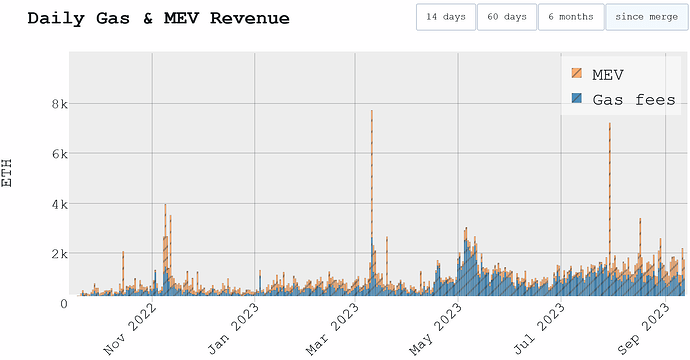Image resolution: width=690 pixels, height=360 pixels.
Task: Hide the MEV series via its legend label
Action: pyautogui.click(x=608, y=75)
